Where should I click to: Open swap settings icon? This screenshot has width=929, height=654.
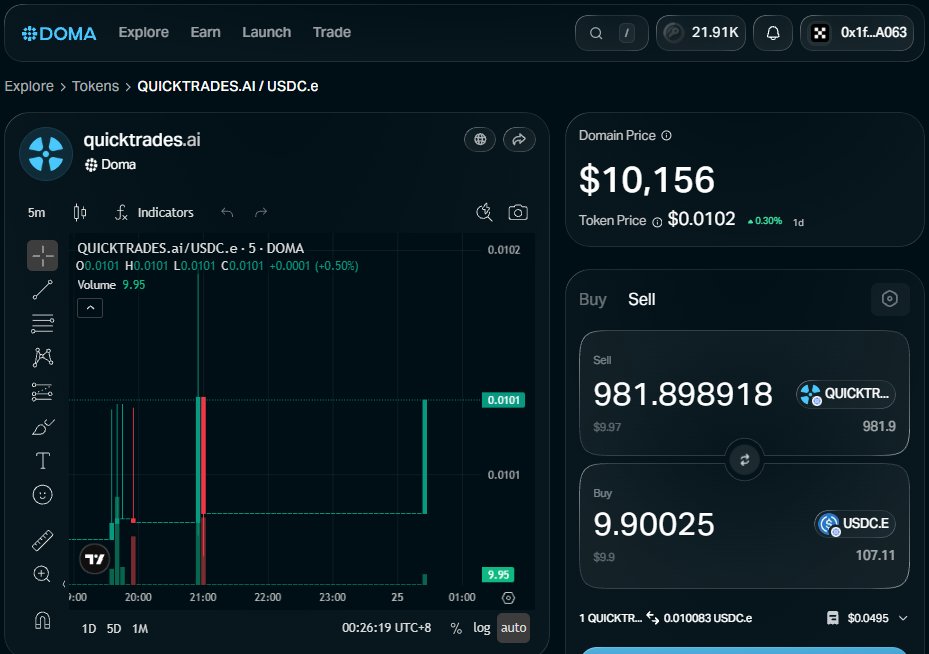pos(889,299)
